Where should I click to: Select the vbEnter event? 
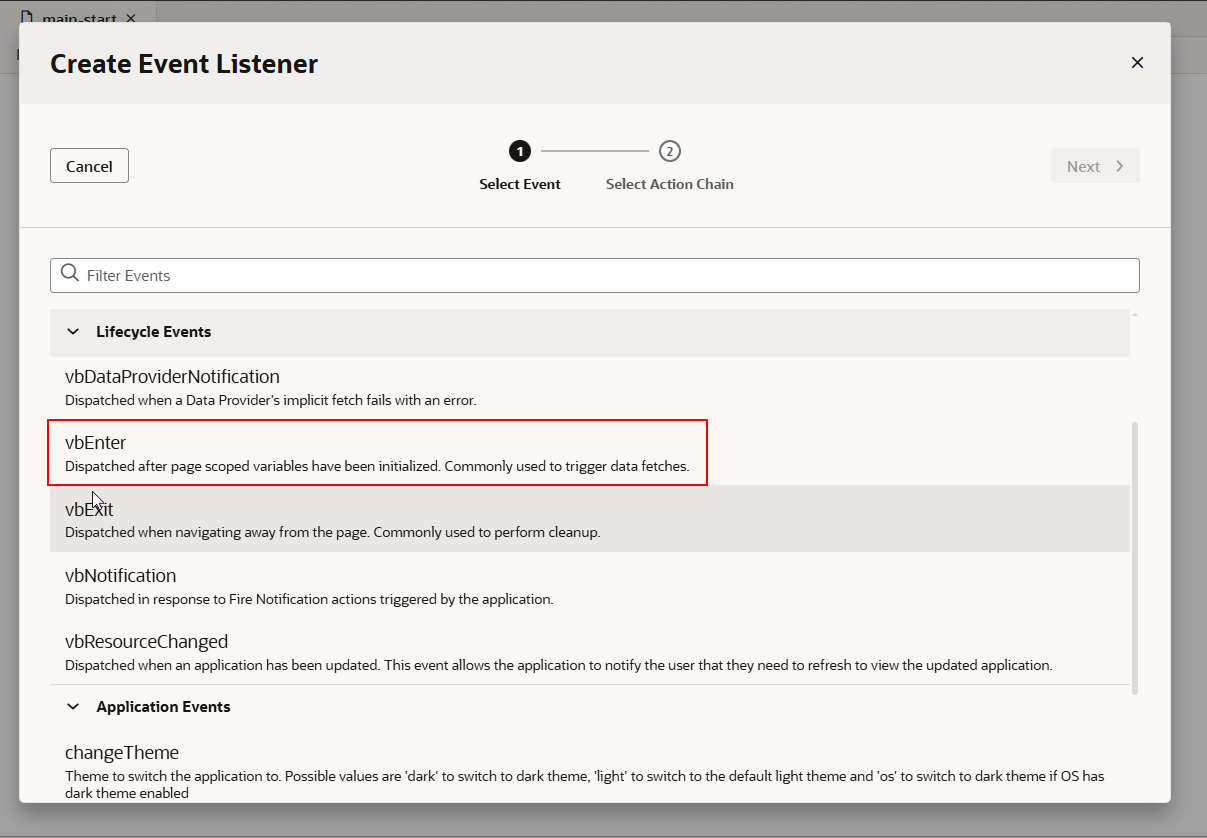coord(590,453)
